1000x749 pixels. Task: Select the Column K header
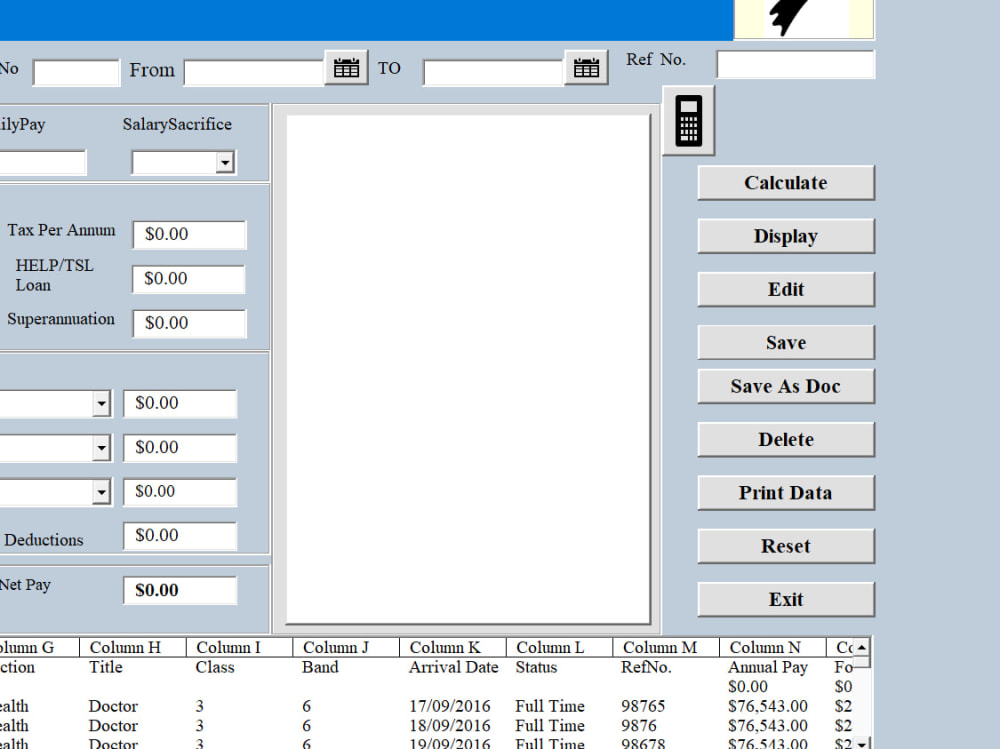click(x=453, y=647)
